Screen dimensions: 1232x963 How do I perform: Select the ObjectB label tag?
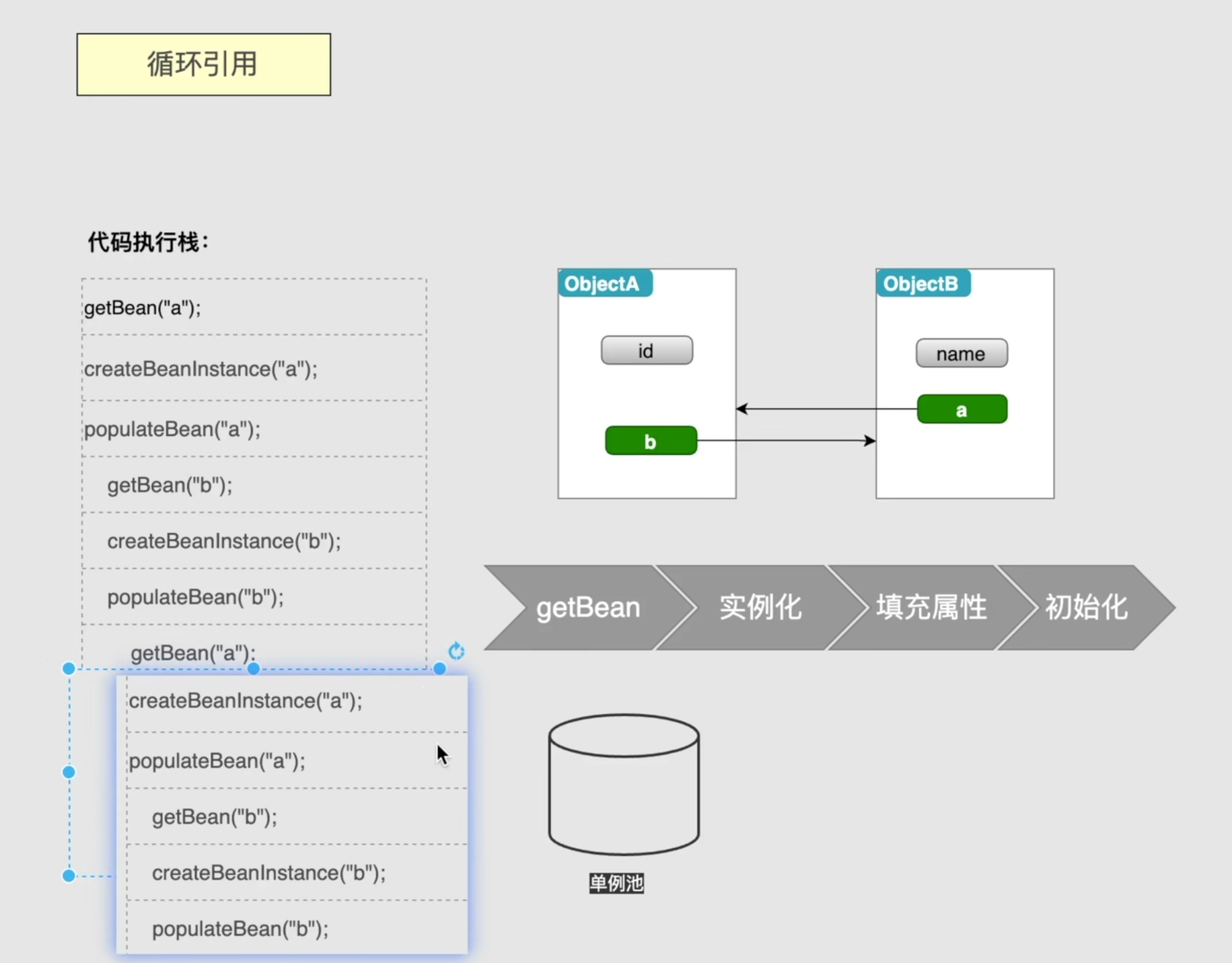(923, 283)
